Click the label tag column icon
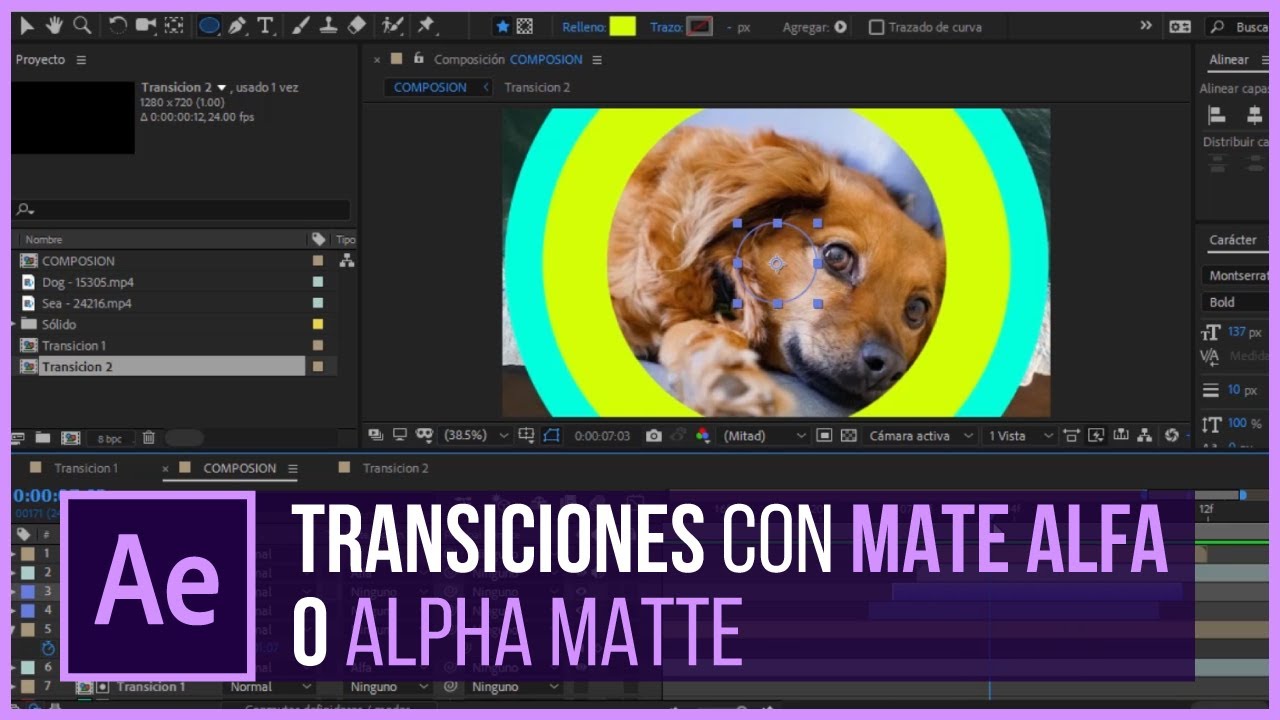Viewport: 1280px width, 720px height. pos(318,239)
